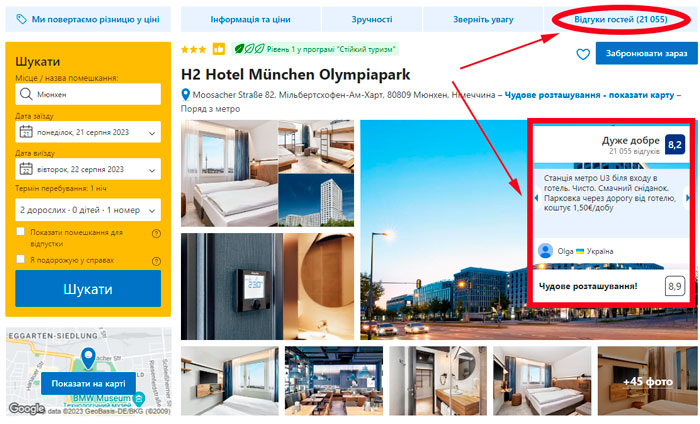This screenshot has height=424, width=700.
Task: Show next guest review with right arrow
Action: [688, 198]
